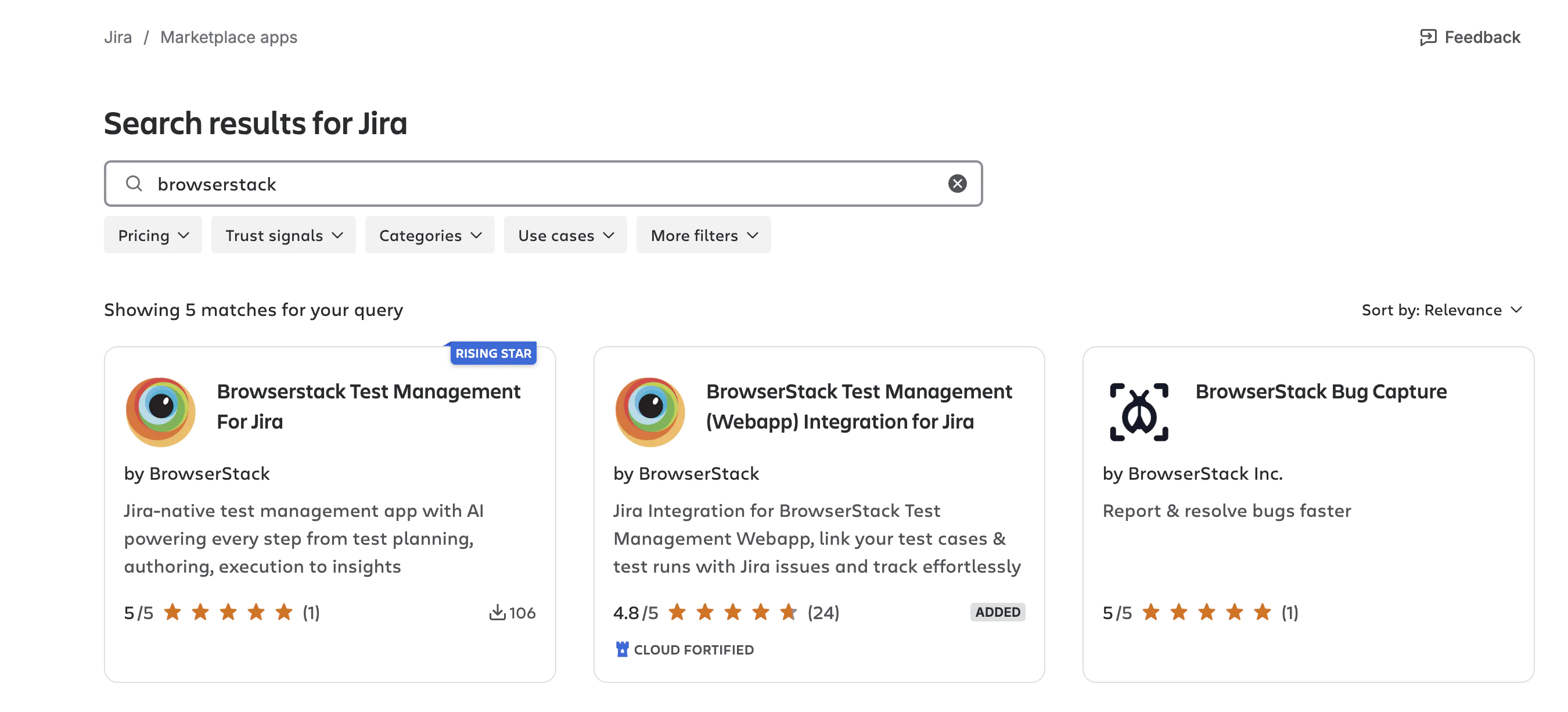Open BrowserStack Test Management (Webapp) Integration title
Image resolution: width=1568 pixels, height=712 pixels.
point(858,407)
